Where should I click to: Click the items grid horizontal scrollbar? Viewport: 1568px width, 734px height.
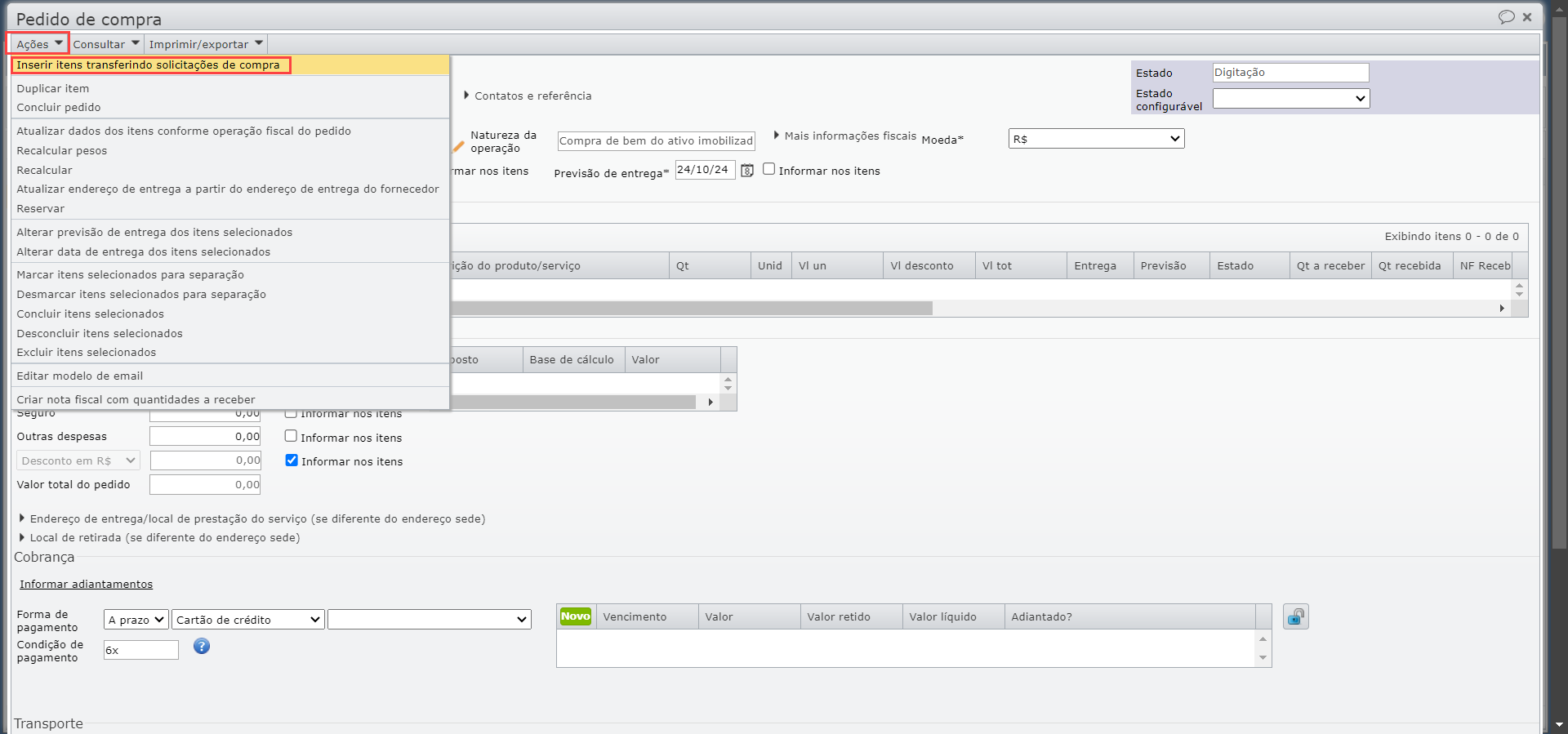point(691,308)
